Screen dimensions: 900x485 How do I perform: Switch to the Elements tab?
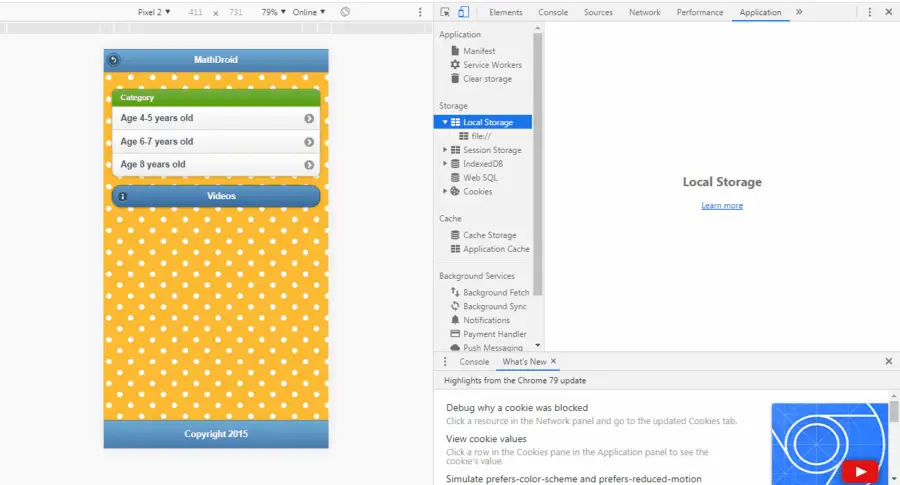(x=506, y=12)
